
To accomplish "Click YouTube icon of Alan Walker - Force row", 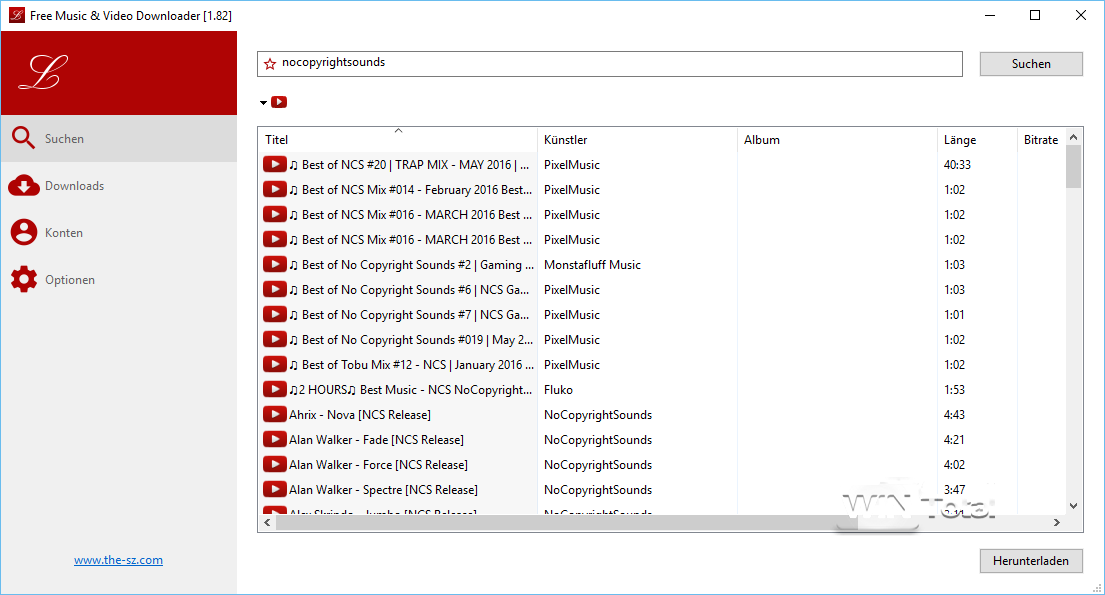I will (274, 465).
